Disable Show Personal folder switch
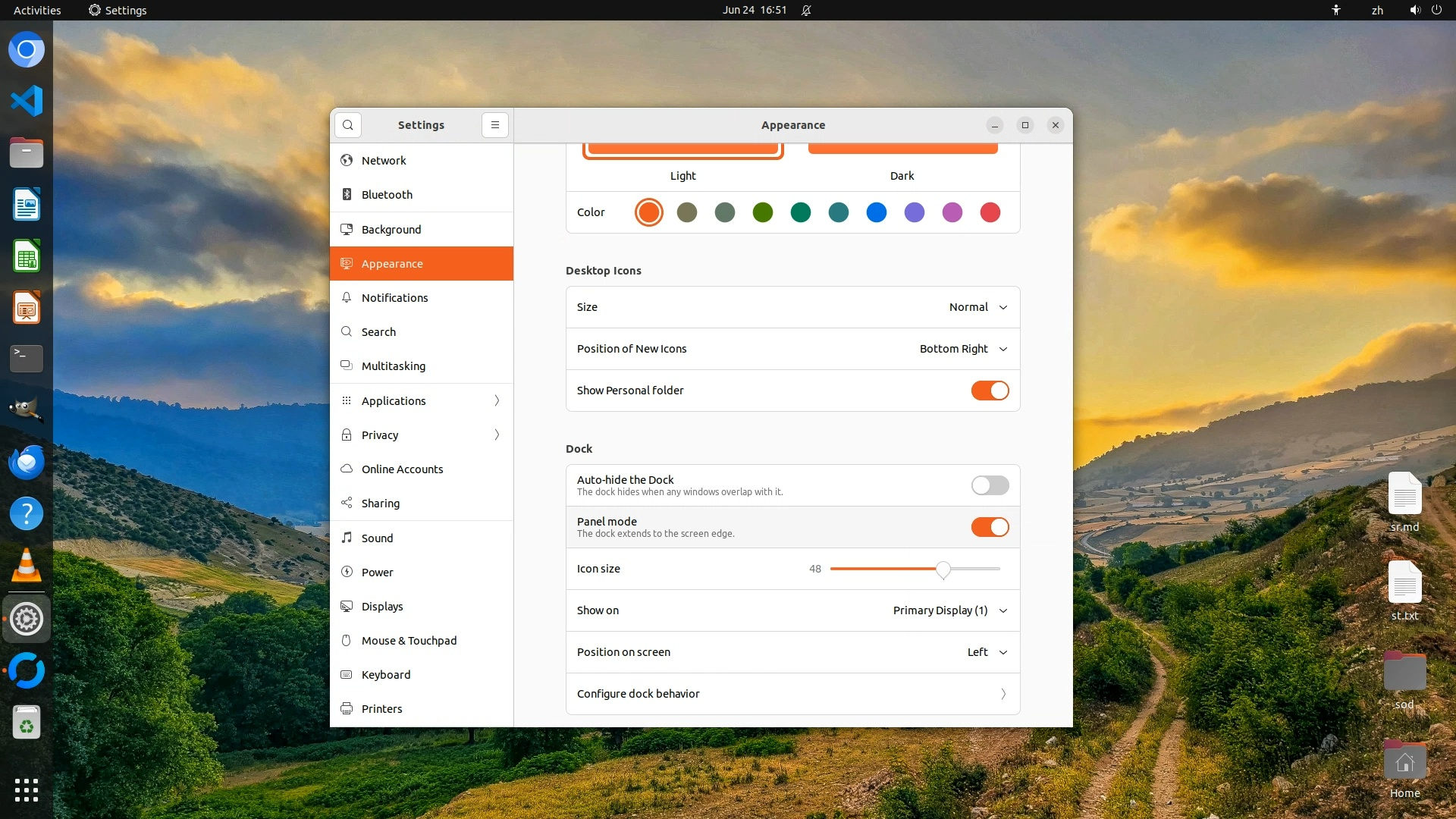The height and width of the screenshot is (819, 1456). tap(990, 391)
